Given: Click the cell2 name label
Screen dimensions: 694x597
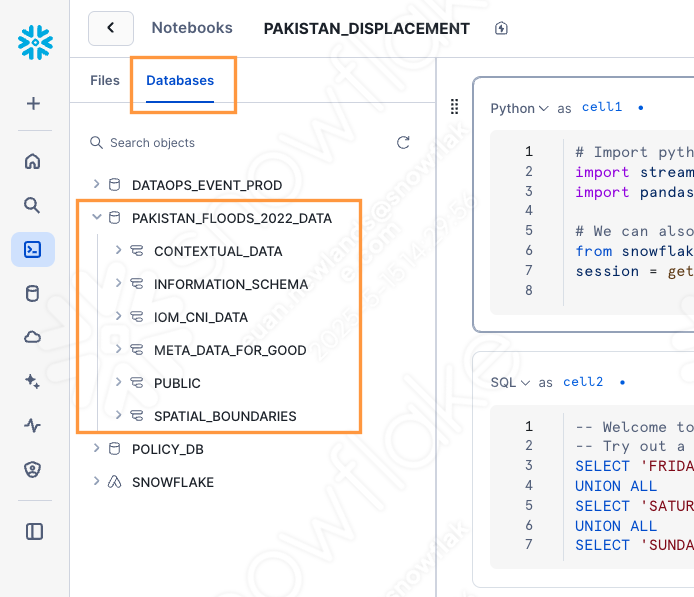Looking at the screenshot, I should coord(583,382).
